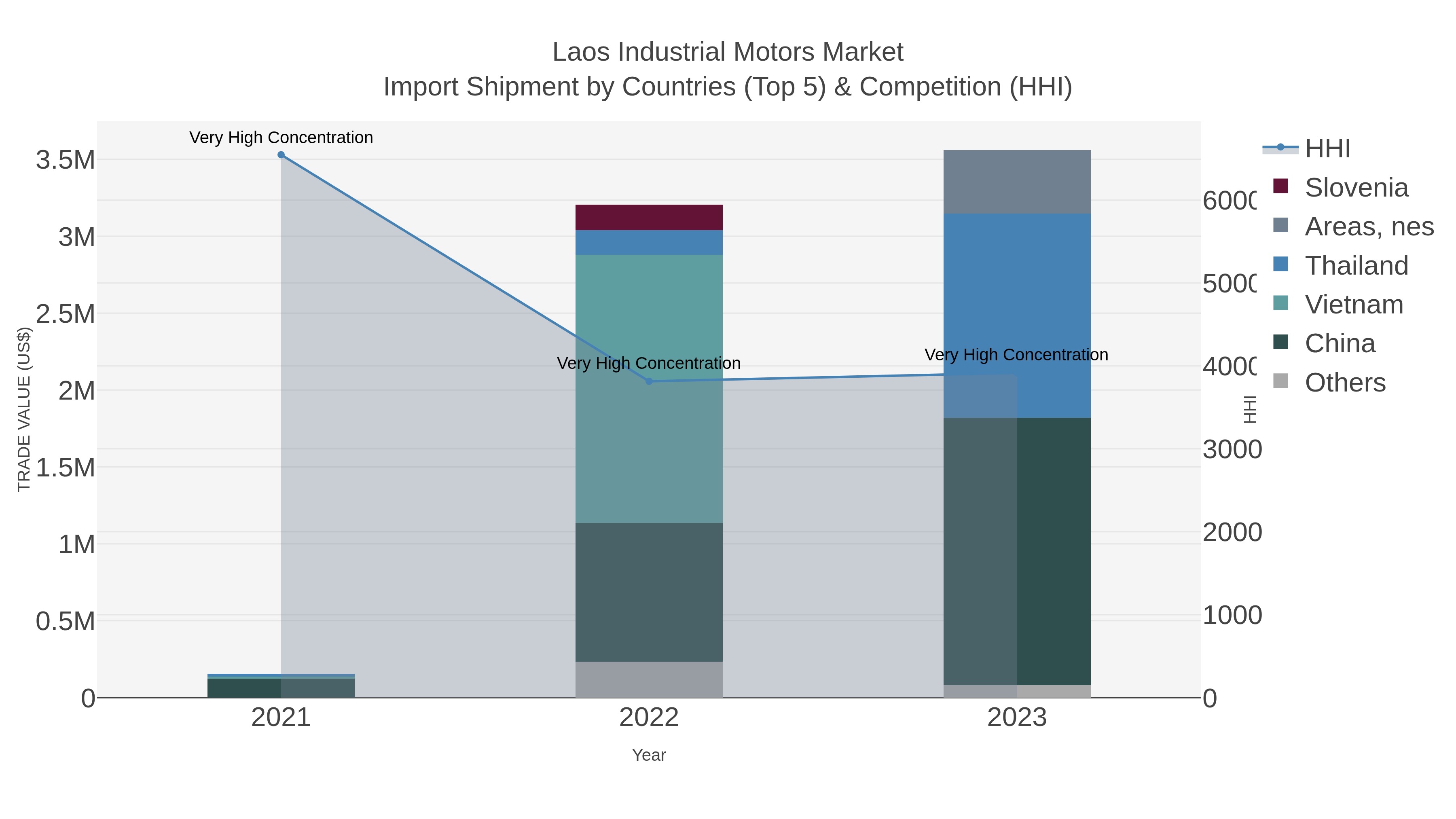Click the 3.5M y-axis tick label
The height and width of the screenshot is (819, 1456).
click(66, 160)
